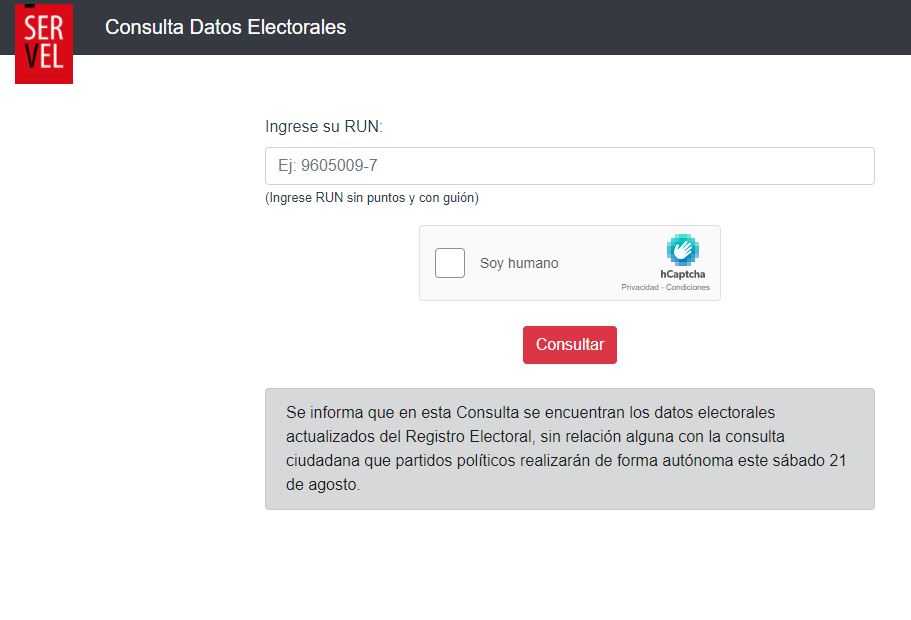Click the SERVEL logo
This screenshot has width=911, height=620.
tap(44, 42)
